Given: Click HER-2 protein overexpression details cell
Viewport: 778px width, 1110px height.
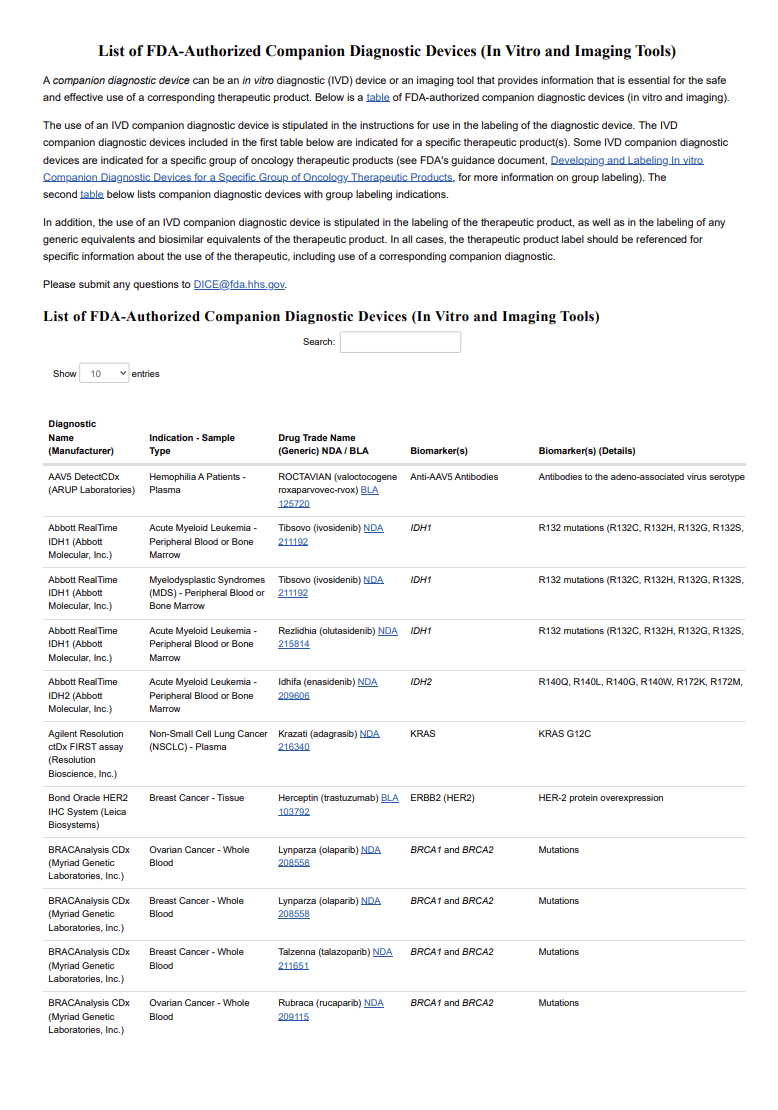Looking at the screenshot, I should tap(600, 798).
